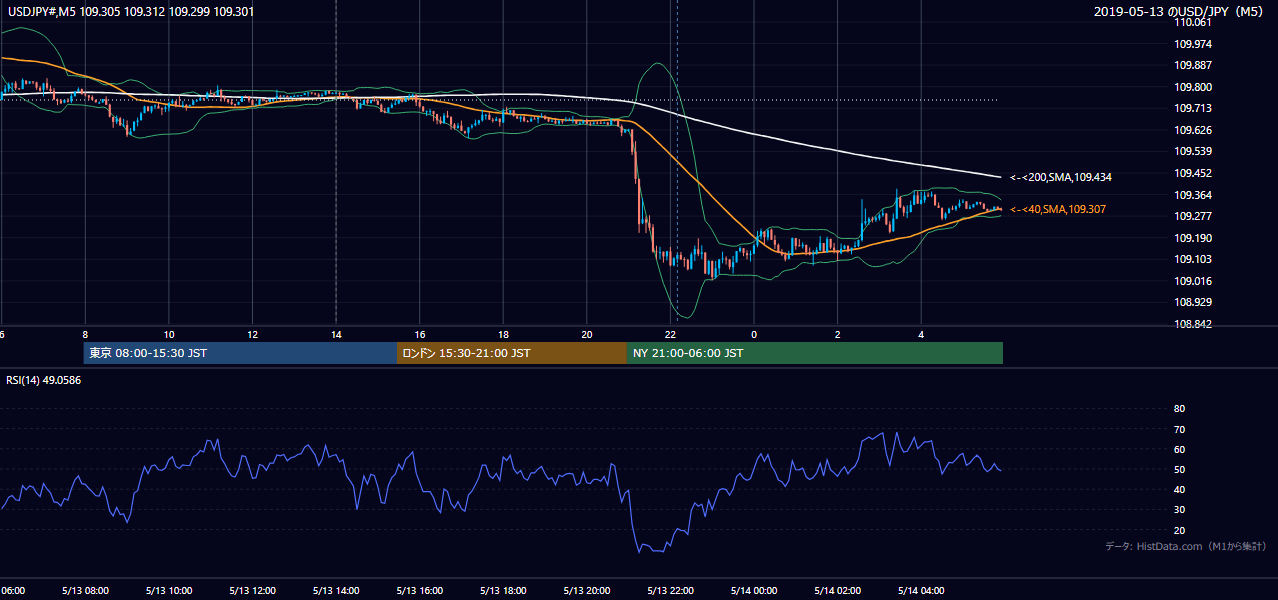
Task: Click the 5/13 14:00 date axis label
Action: (x=336, y=590)
